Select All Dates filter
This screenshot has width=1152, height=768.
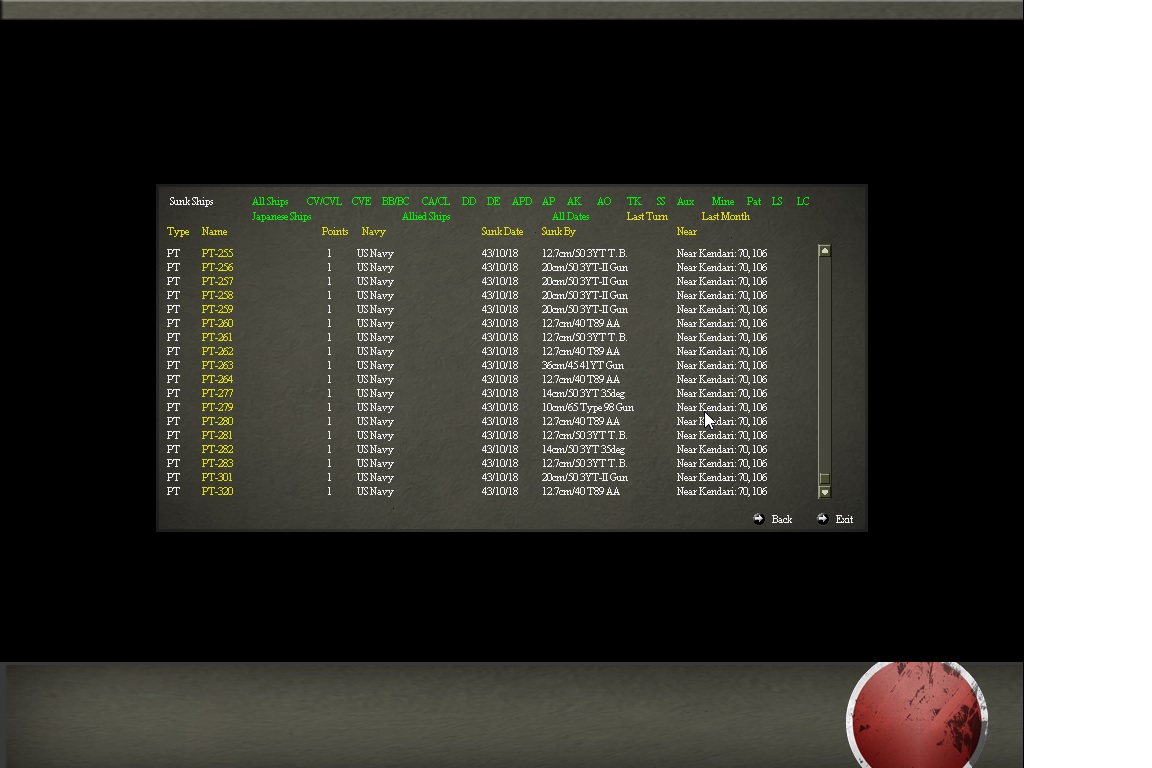[x=570, y=217]
